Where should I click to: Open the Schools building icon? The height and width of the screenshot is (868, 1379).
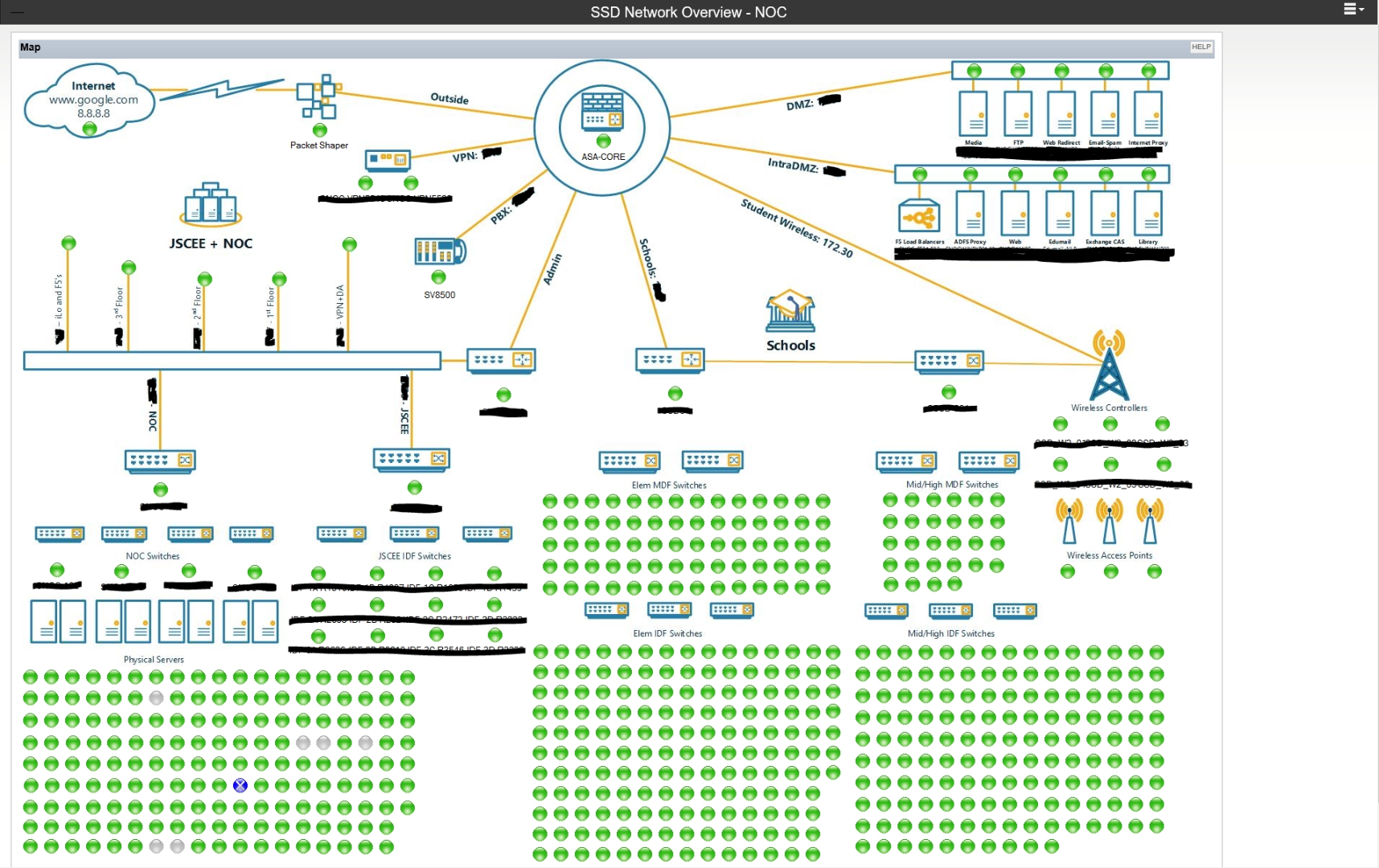pyautogui.click(x=790, y=311)
